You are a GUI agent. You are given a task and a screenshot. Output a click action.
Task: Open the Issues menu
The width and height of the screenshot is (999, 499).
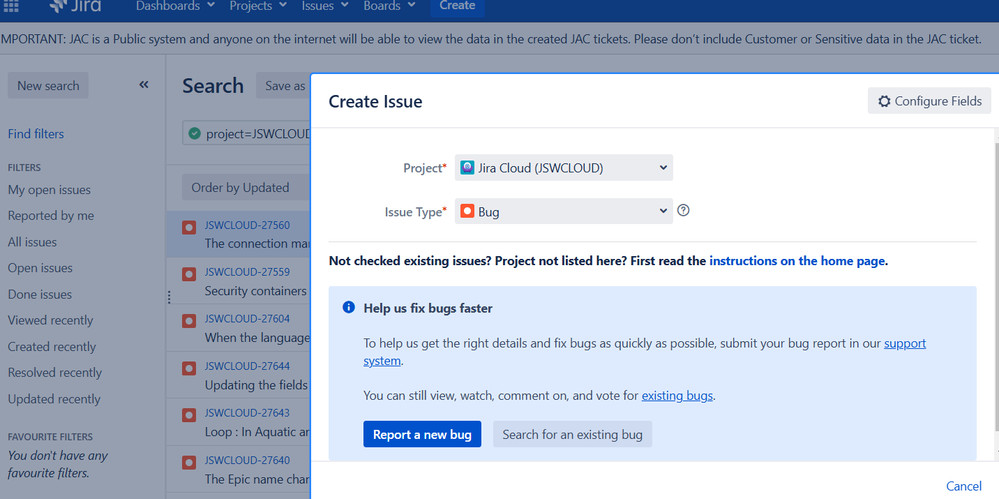[325, 6]
